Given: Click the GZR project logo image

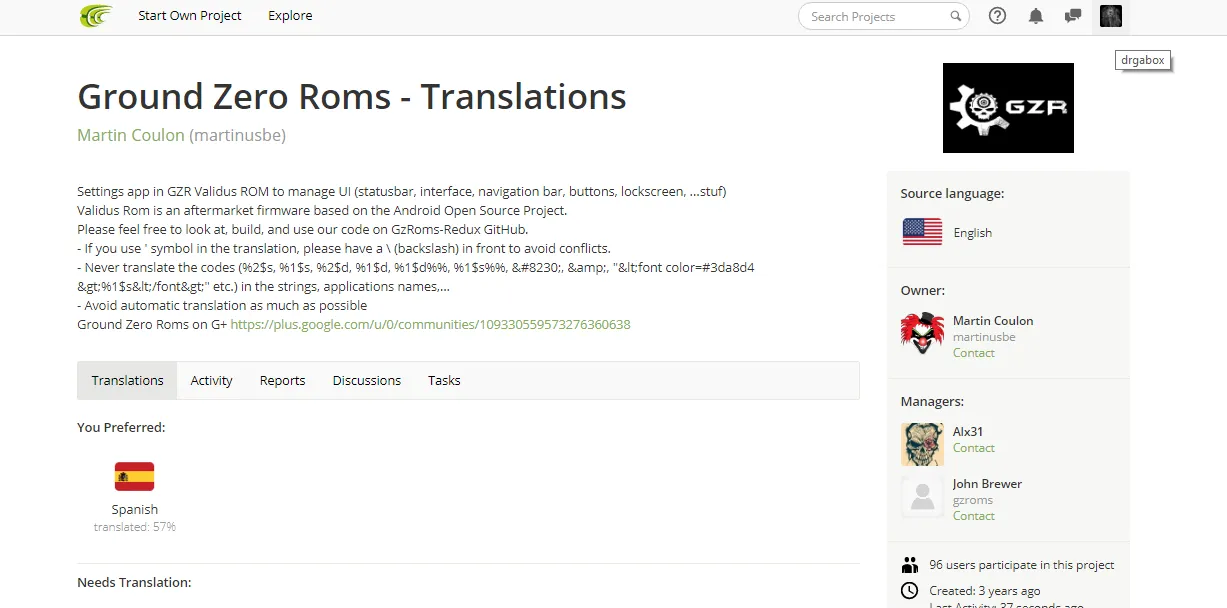Looking at the screenshot, I should pyautogui.click(x=1008, y=108).
